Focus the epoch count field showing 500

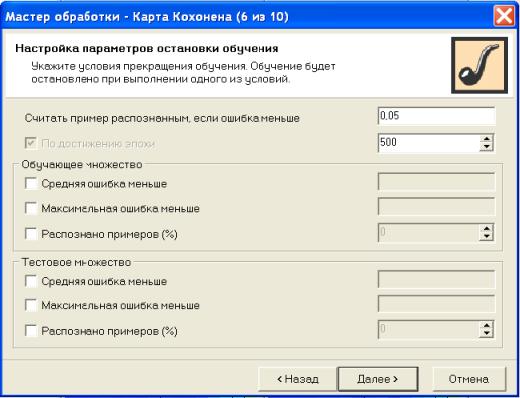429,143
